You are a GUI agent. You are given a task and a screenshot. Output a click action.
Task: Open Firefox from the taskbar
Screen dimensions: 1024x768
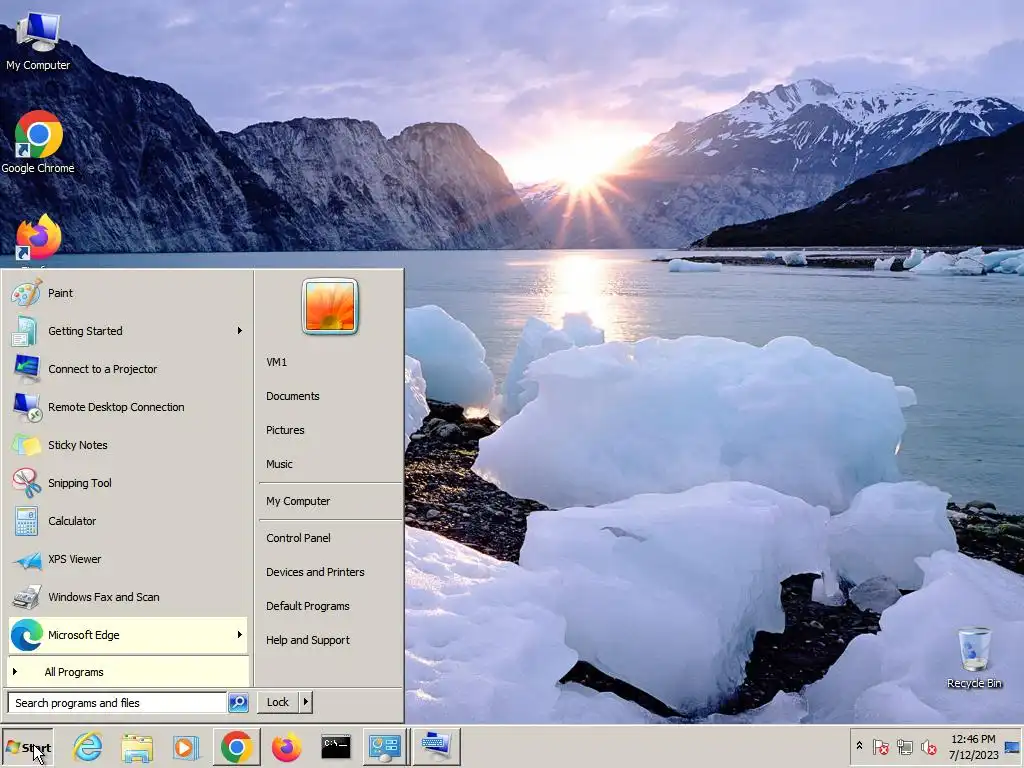(286, 747)
